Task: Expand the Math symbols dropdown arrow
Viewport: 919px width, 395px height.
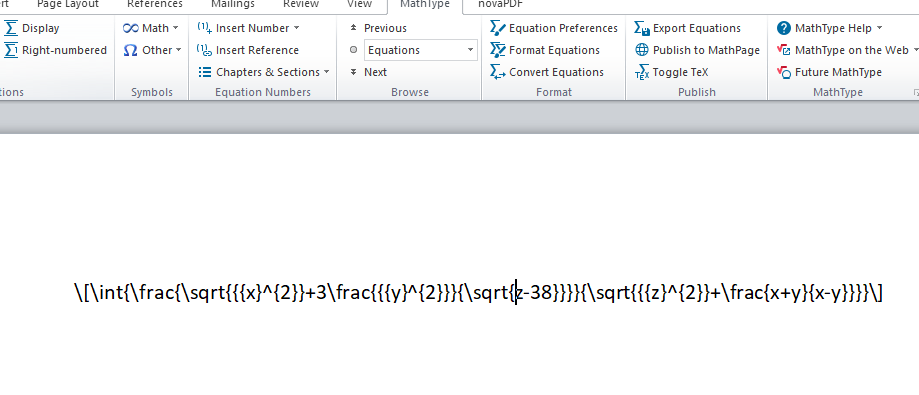Action: 176,28
